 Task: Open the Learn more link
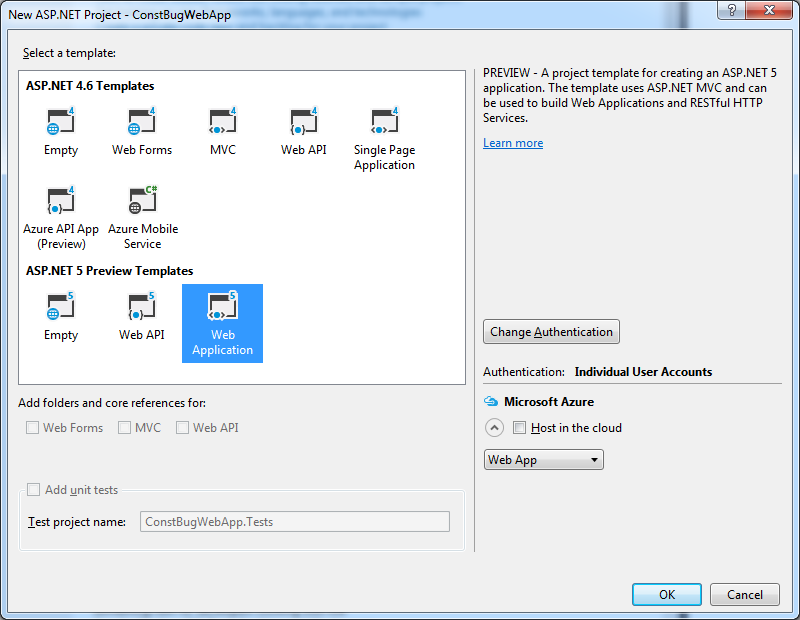(513, 143)
